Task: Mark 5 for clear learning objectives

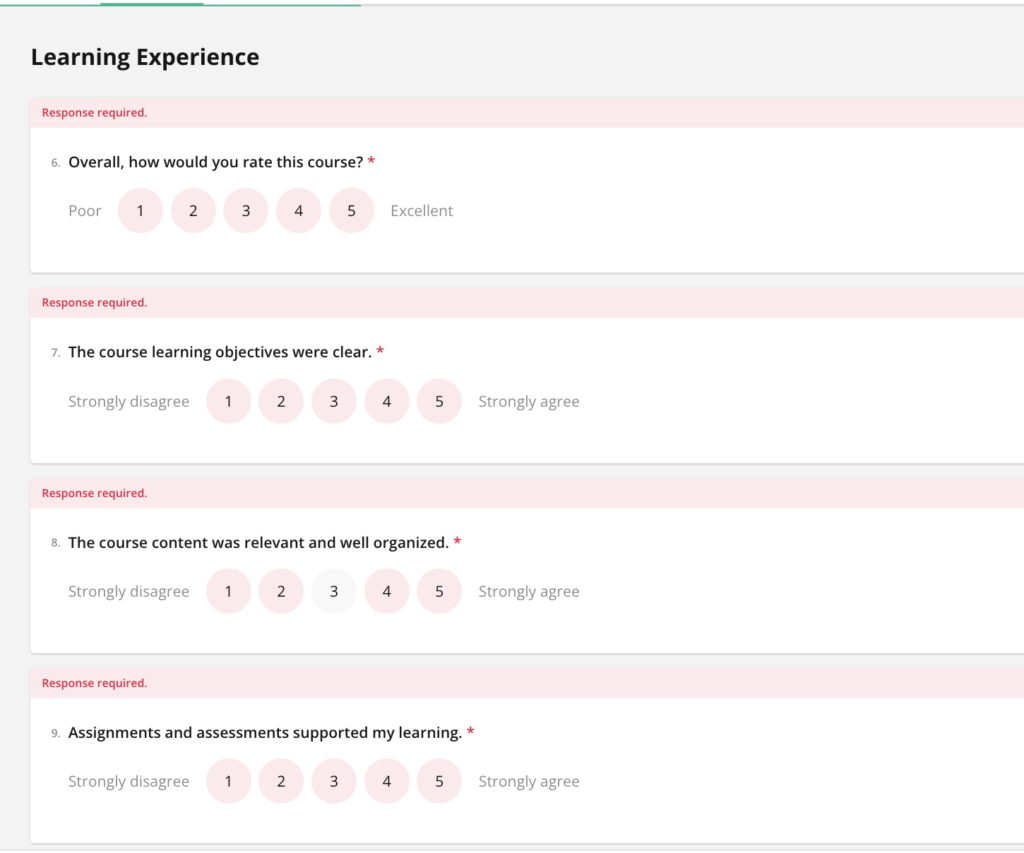Action: [x=439, y=401]
